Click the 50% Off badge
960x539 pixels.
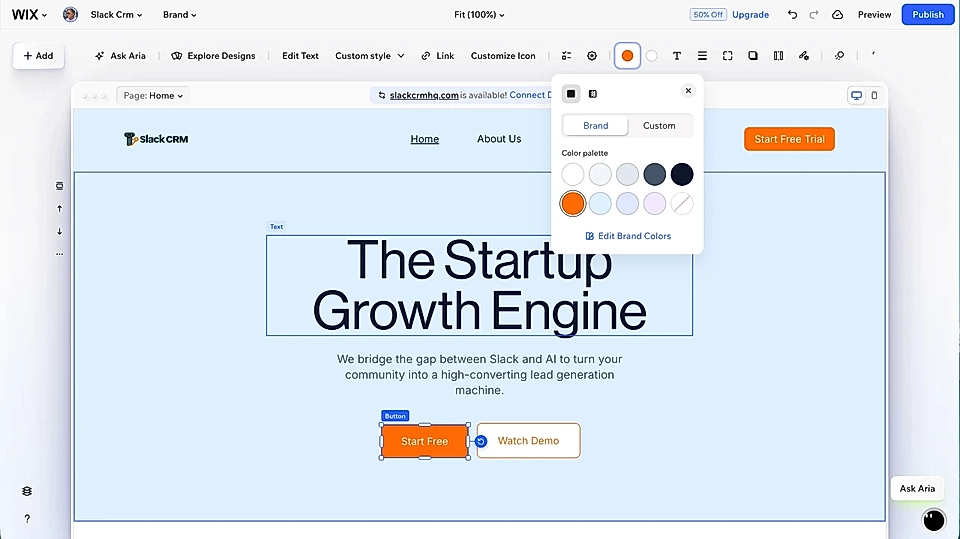[x=708, y=14]
